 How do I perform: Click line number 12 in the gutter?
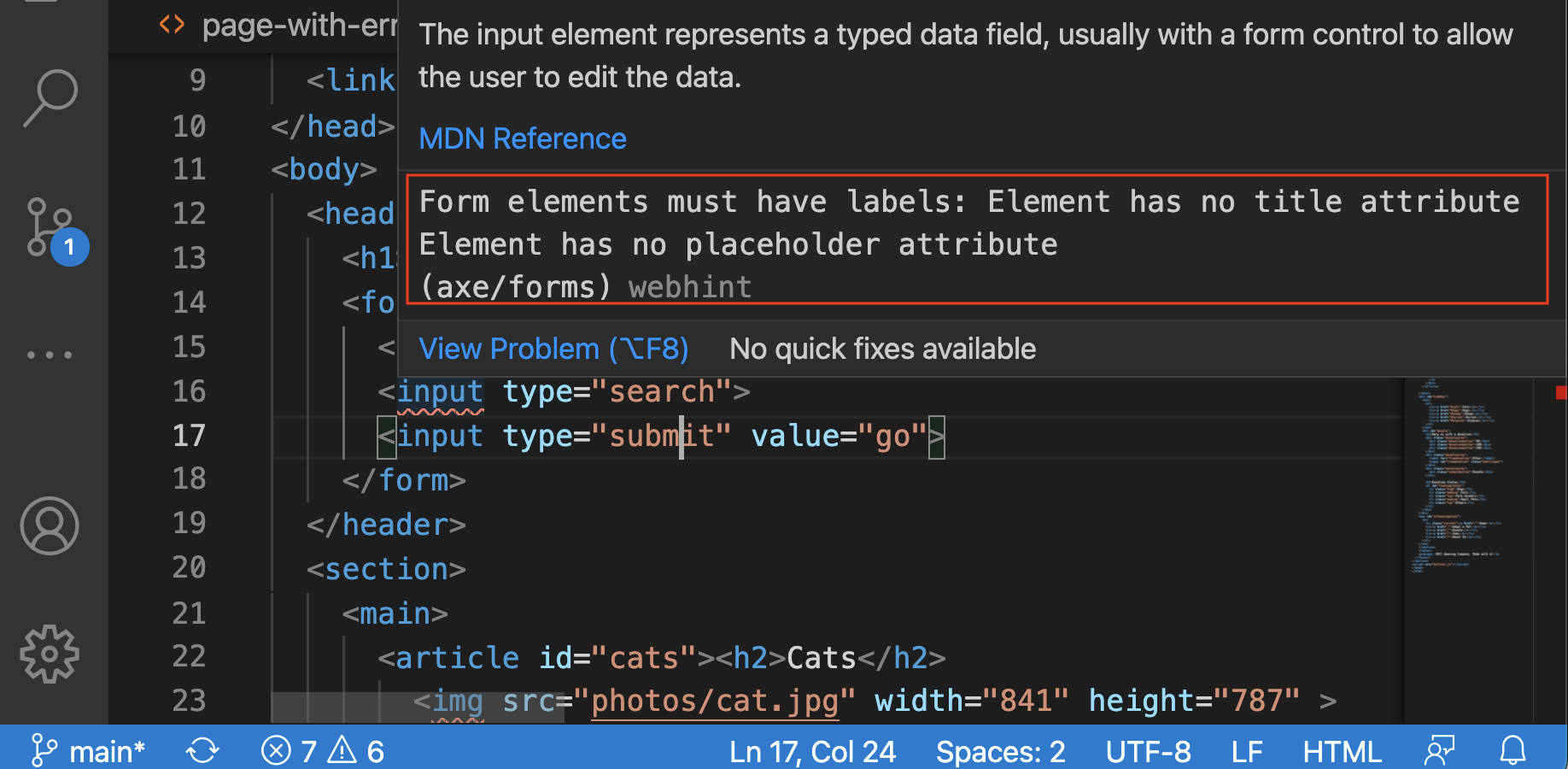tap(189, 214)
